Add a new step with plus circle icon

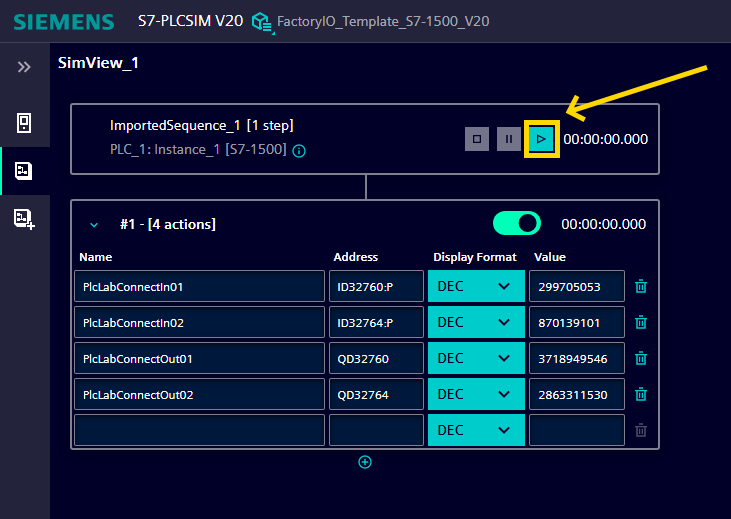[x=365, y=462]
